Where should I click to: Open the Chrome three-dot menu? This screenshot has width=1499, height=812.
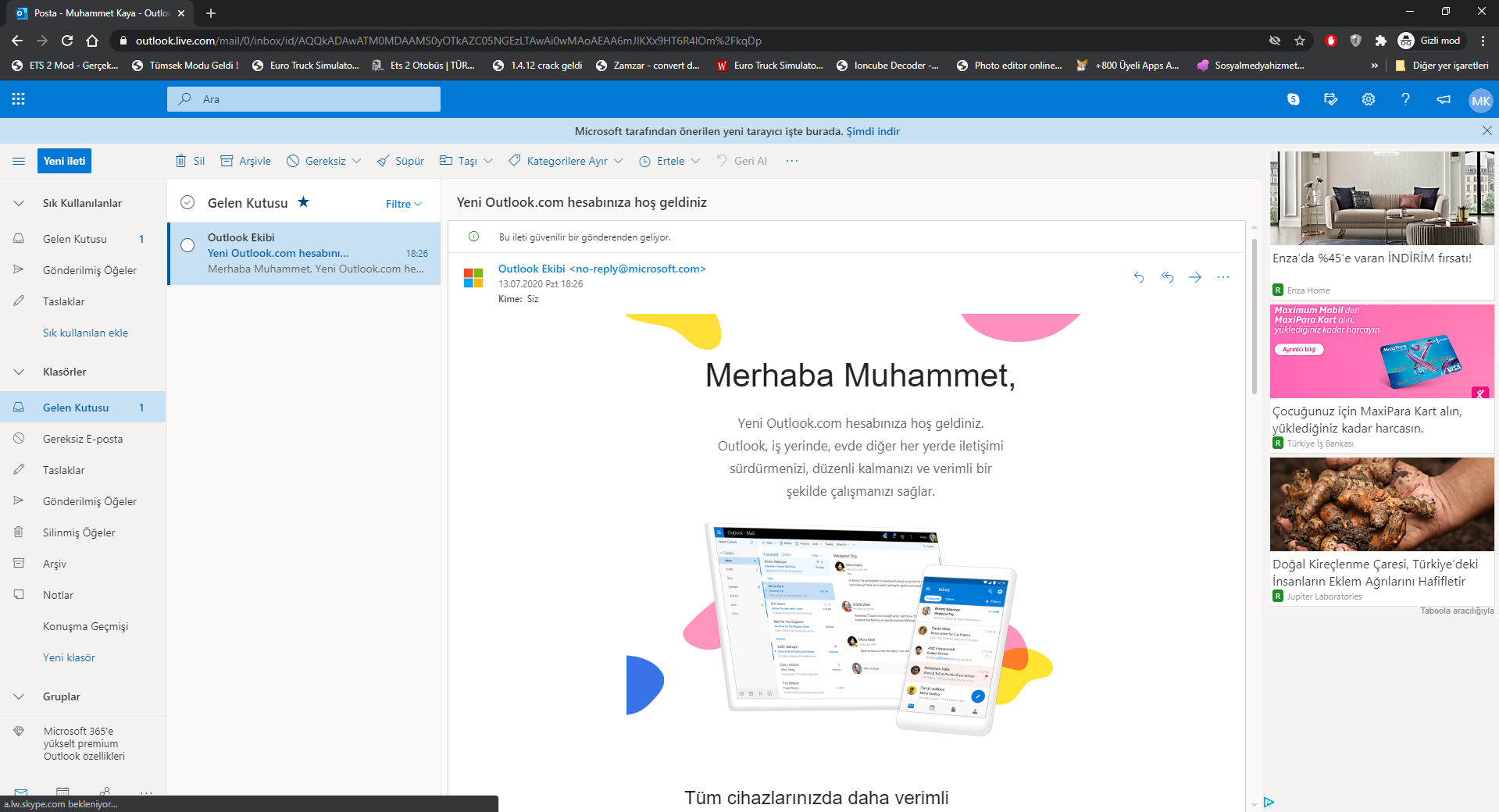click(x=1483, y=41)
